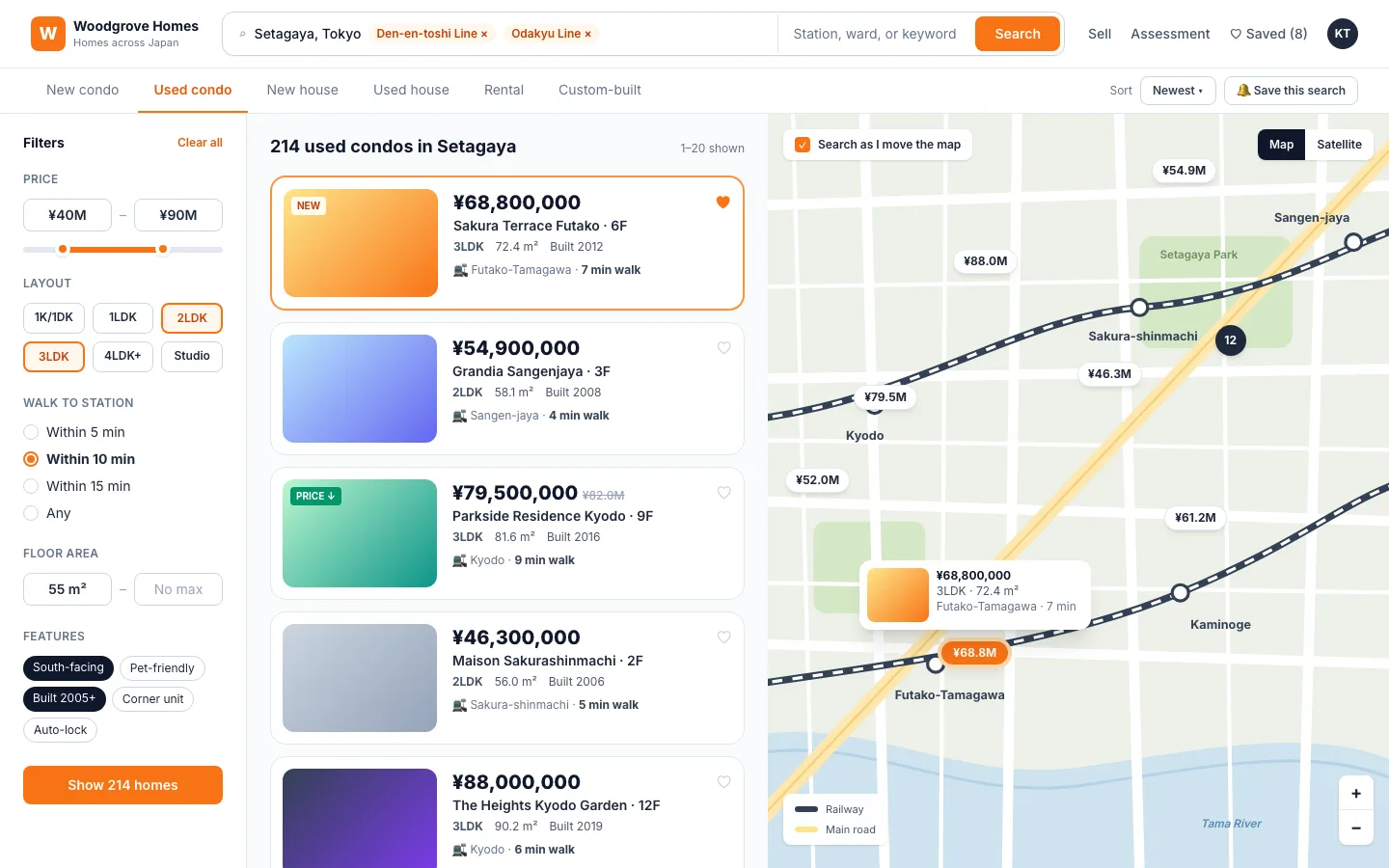Zoom in the map with plus button
The width and height of the screenshot is (1389, 868).
1356,793
